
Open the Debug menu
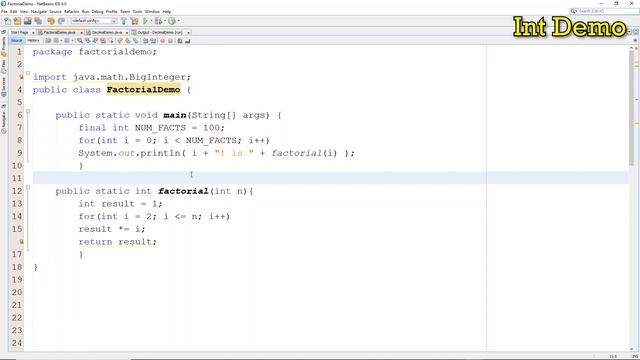coord(97,11)
